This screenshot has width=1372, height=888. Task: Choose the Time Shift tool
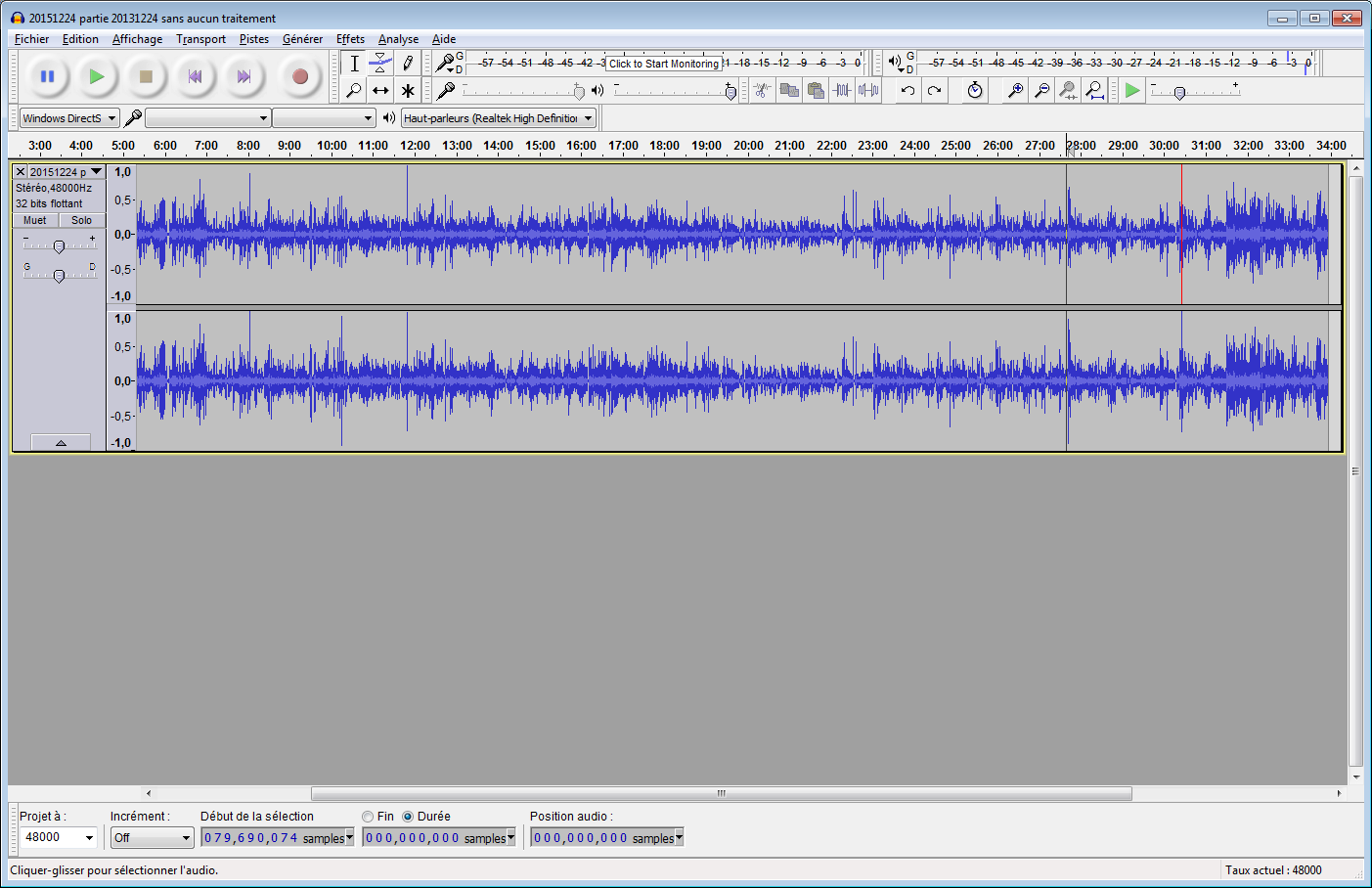(380, 91)
